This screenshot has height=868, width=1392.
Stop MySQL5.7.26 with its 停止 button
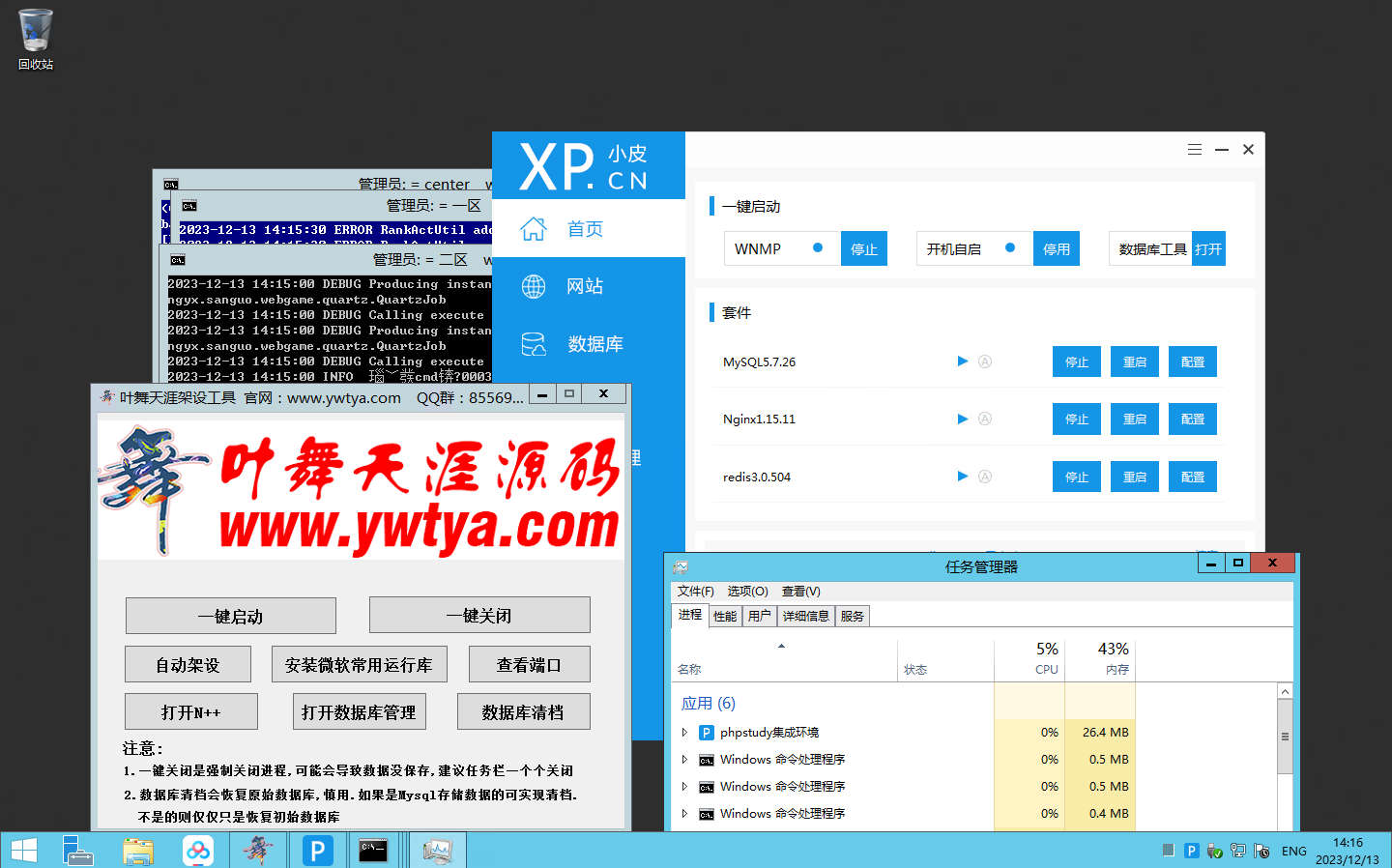point(1077,362)
